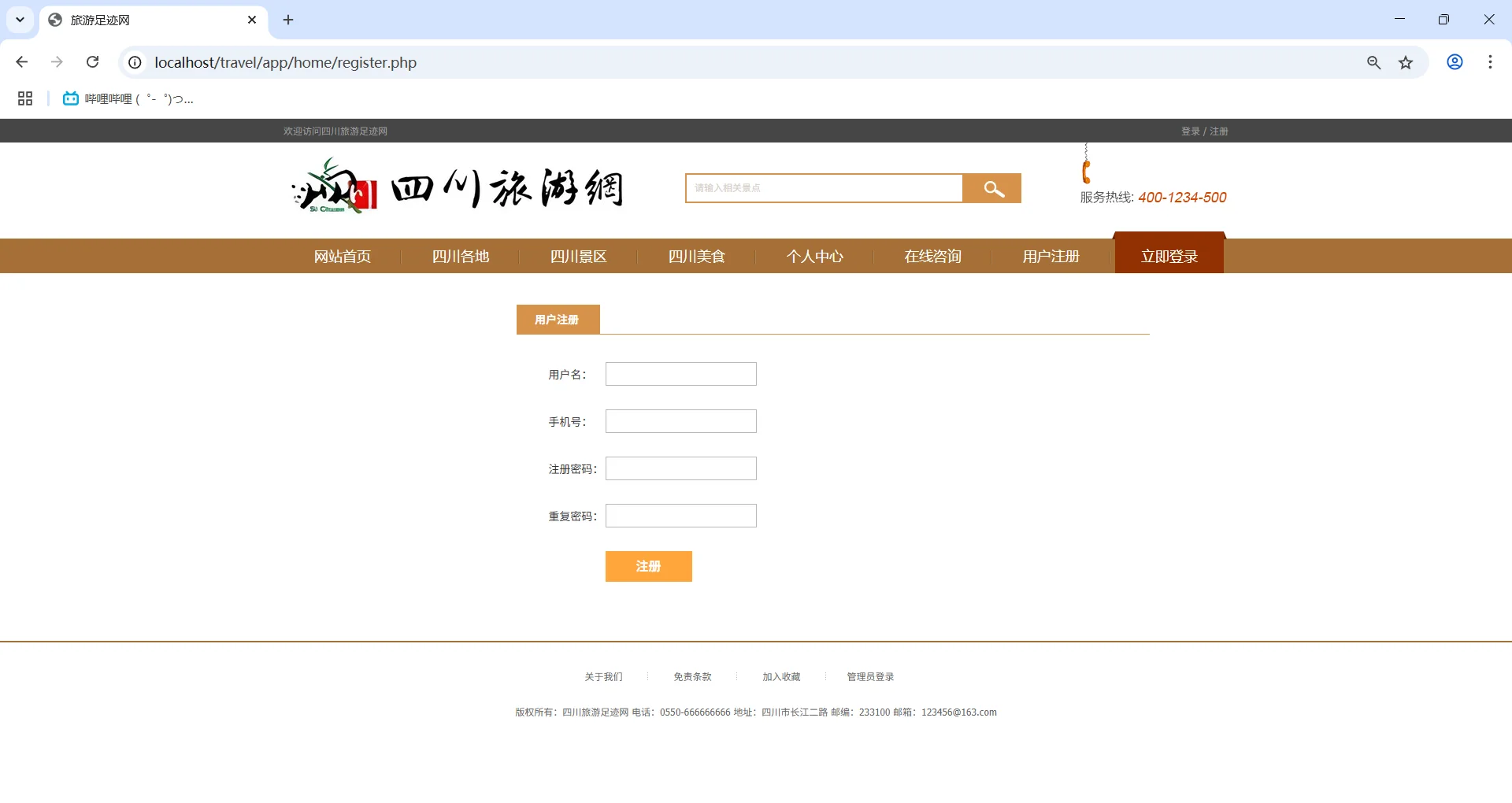1512x803 pixels.
Task: Click the 注册 link in top bar
Action: point(1217,131)
